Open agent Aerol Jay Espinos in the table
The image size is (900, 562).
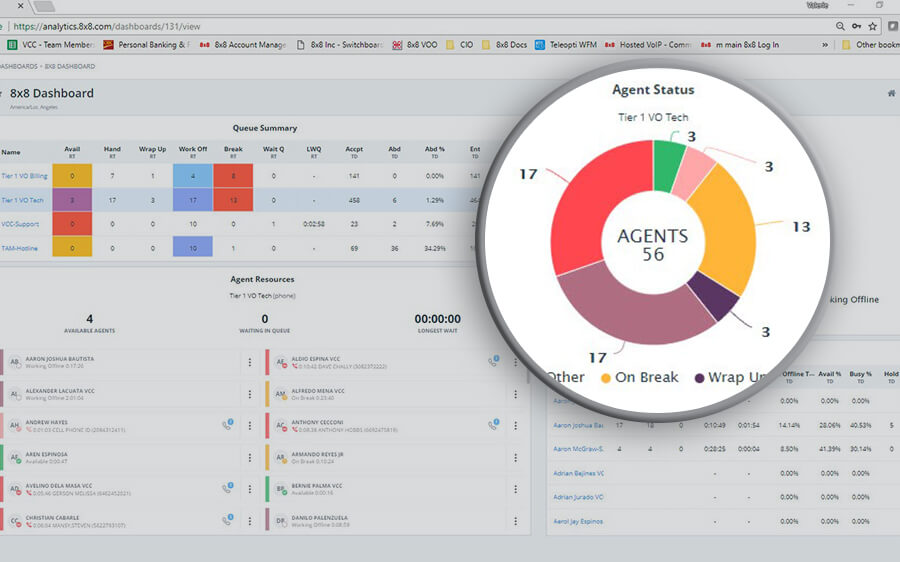[x=578, y=521]
